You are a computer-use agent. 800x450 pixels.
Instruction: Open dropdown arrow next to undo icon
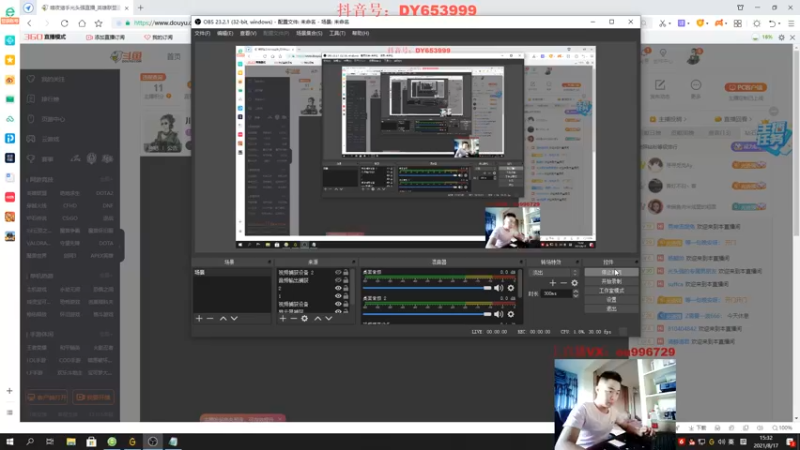coord(780,24)
